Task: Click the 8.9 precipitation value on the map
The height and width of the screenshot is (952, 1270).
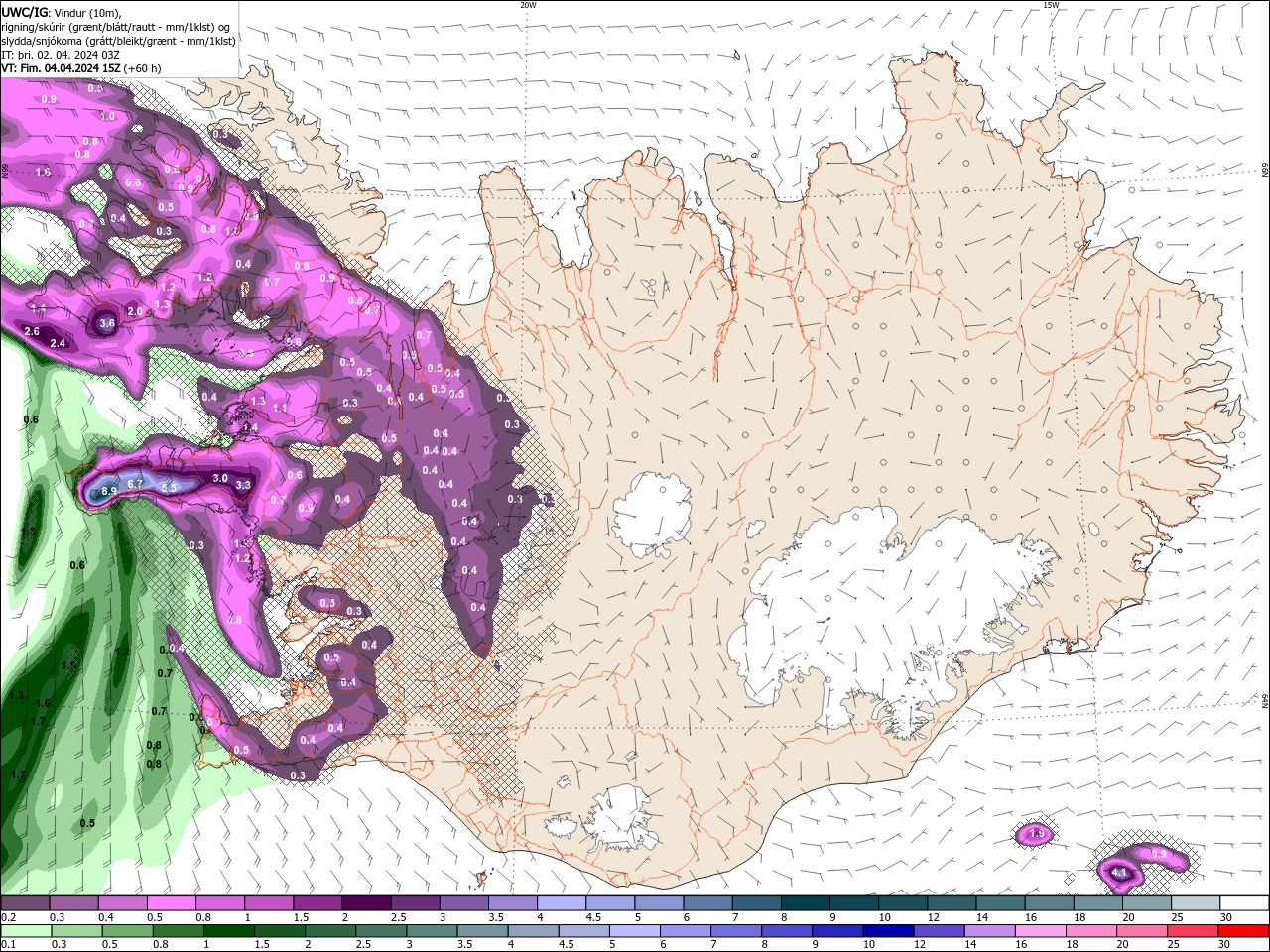Action: coord(109,491)
